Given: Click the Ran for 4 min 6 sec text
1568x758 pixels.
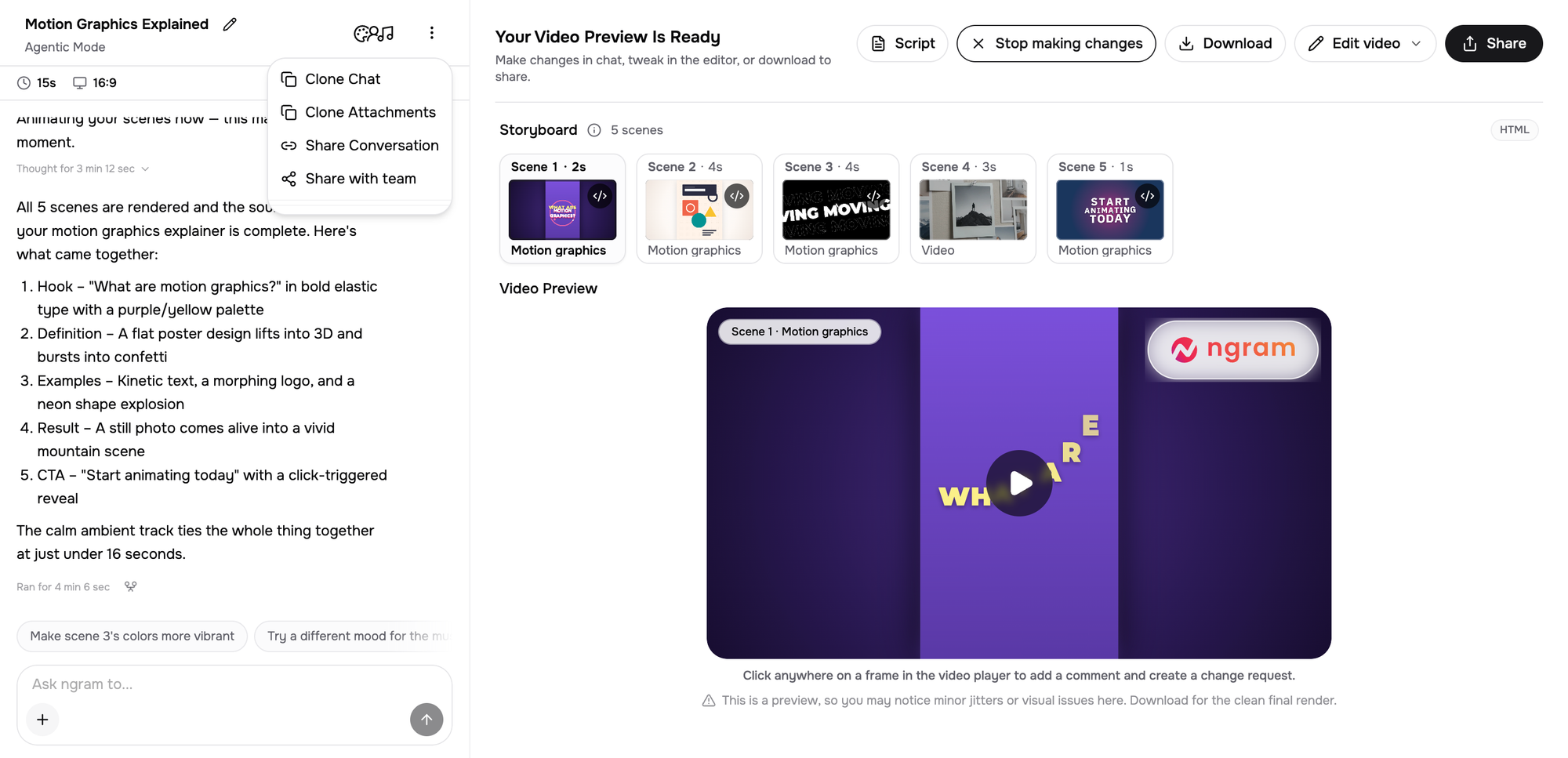Looking at the screenshot, I should tap(64, 587).
